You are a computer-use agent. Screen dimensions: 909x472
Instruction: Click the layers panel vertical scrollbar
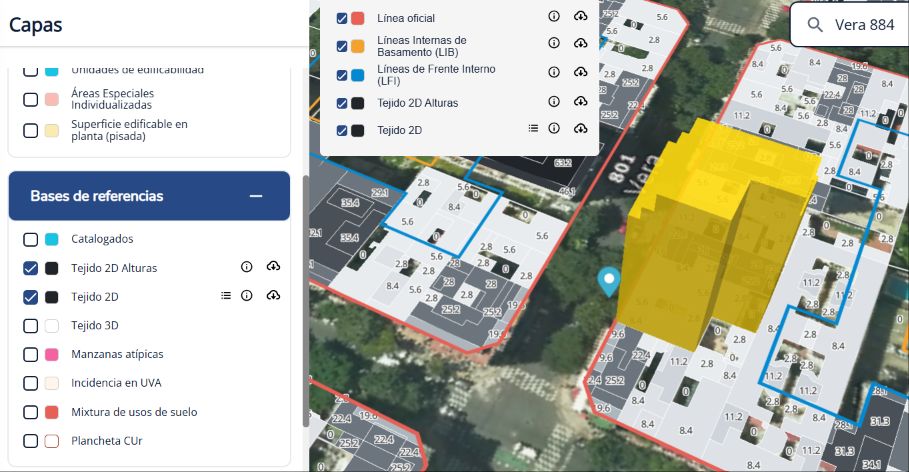(x=306, y=300)
